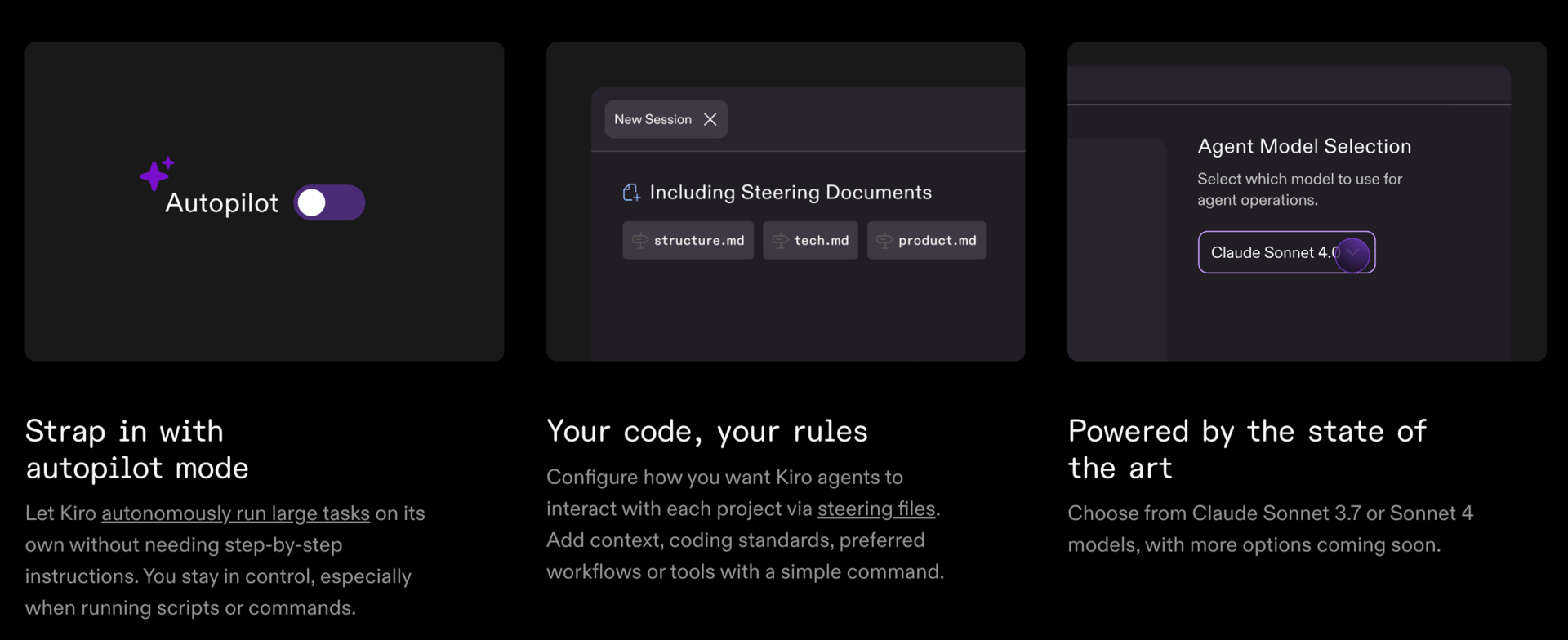The image size is (1568, 640).
Task: Click 'Select which model to use' description
Action: (1299, 189)
